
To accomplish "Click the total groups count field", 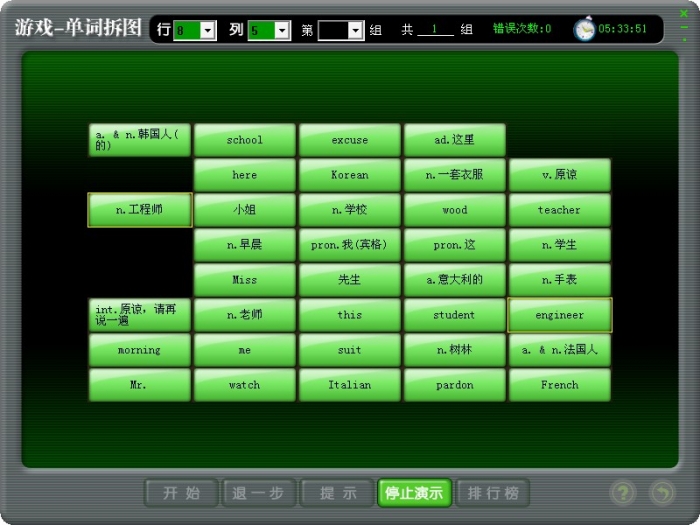I will (x=436, y=30).
